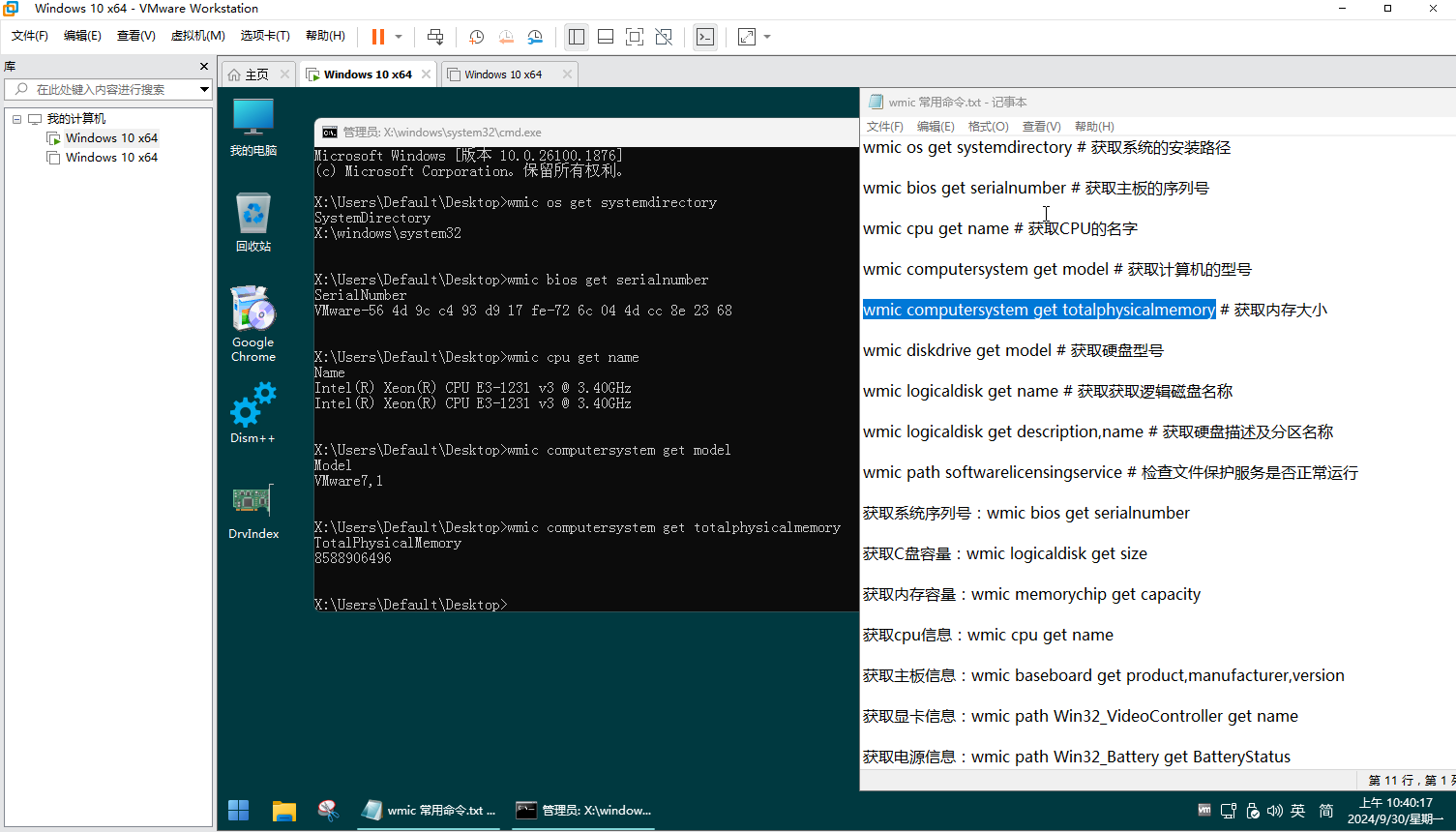
Task: Click the safely remove hardware tray icon
Action: point(1253,811)
